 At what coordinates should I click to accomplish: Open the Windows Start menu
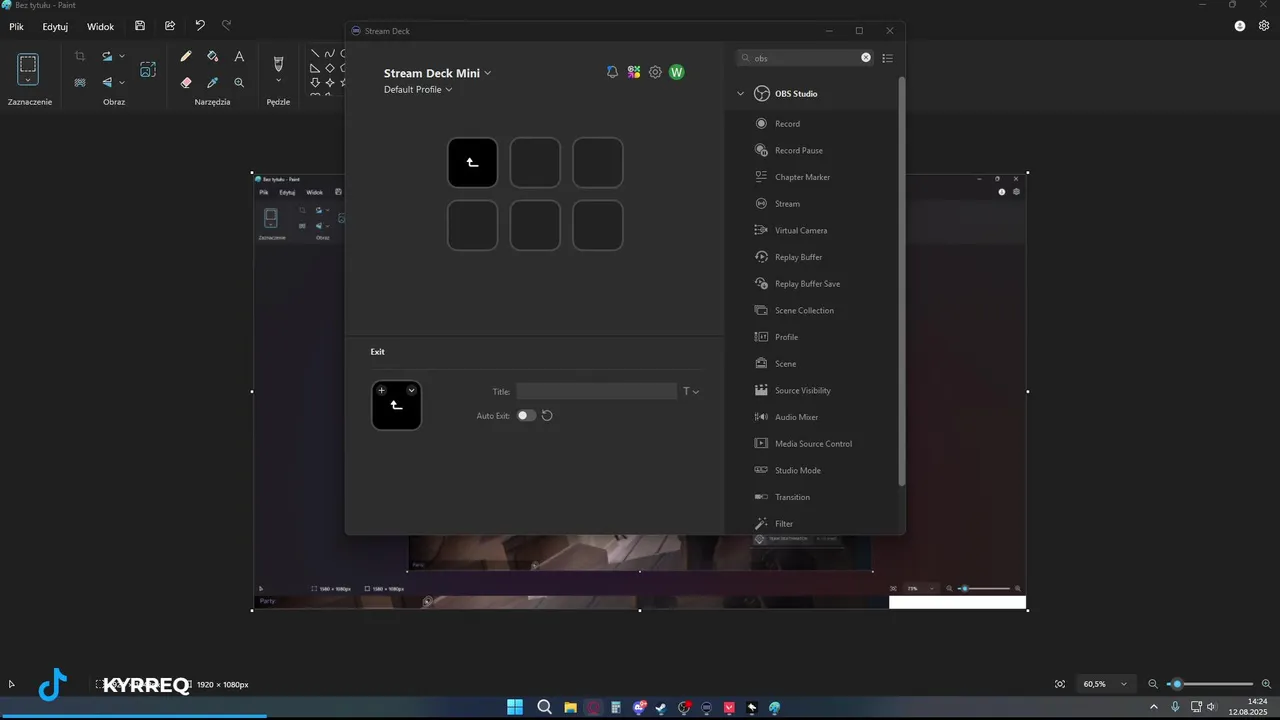click(514, 707)
